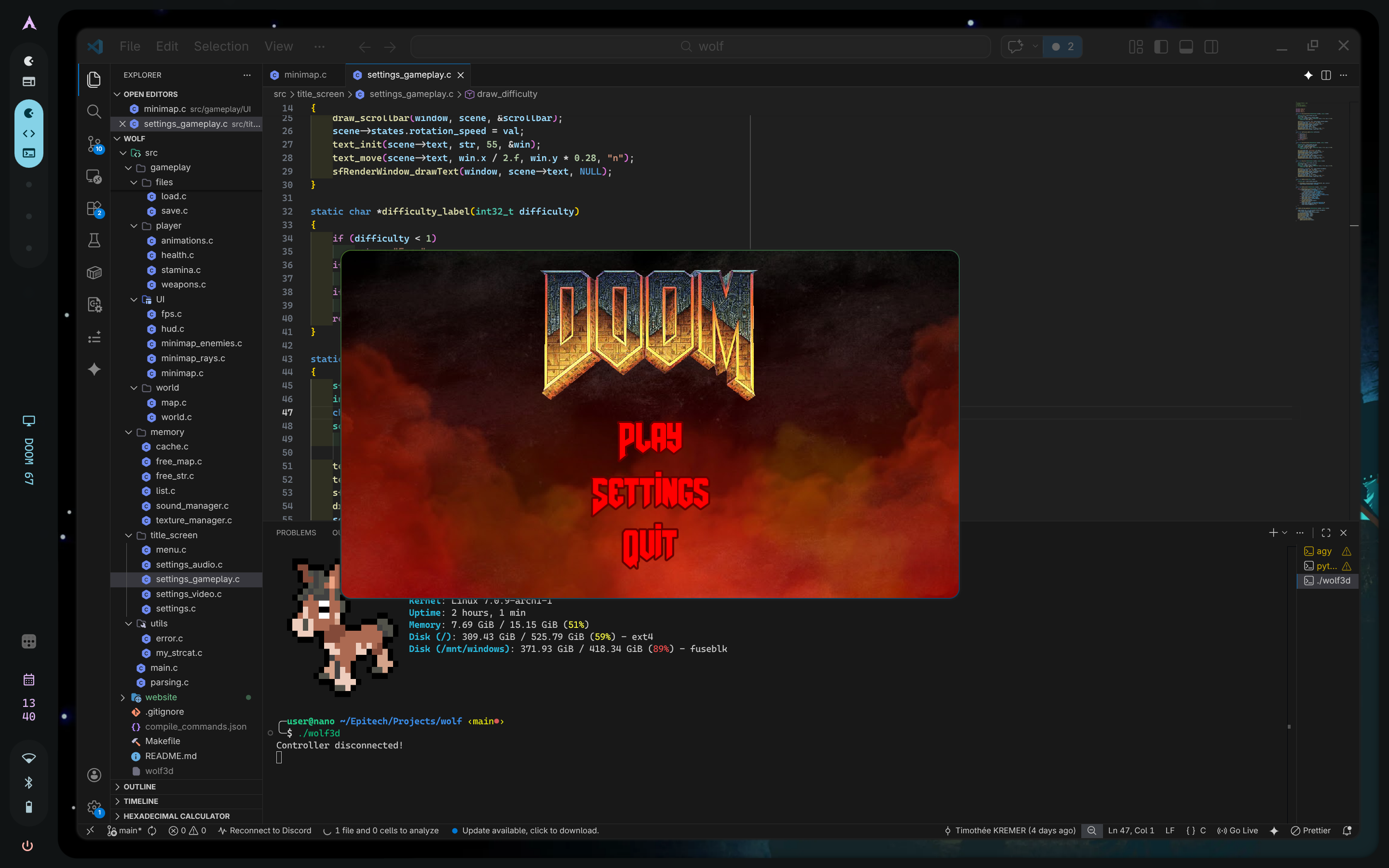1389x868 pixels.
Task: Open Extensions view with 2 badge
Action: (x=94, y=208)
